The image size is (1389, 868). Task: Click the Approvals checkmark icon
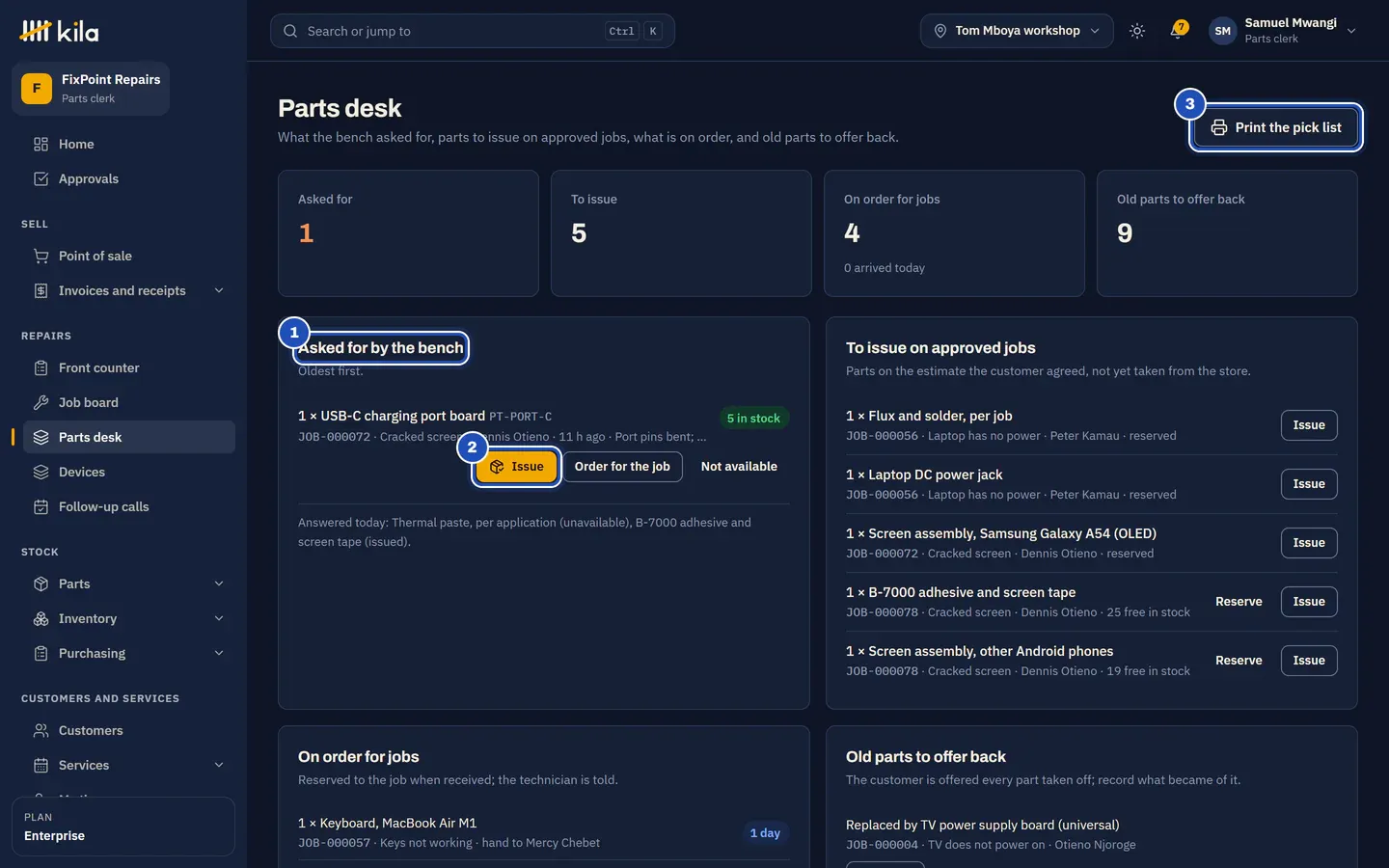click(x=41, y=178)
